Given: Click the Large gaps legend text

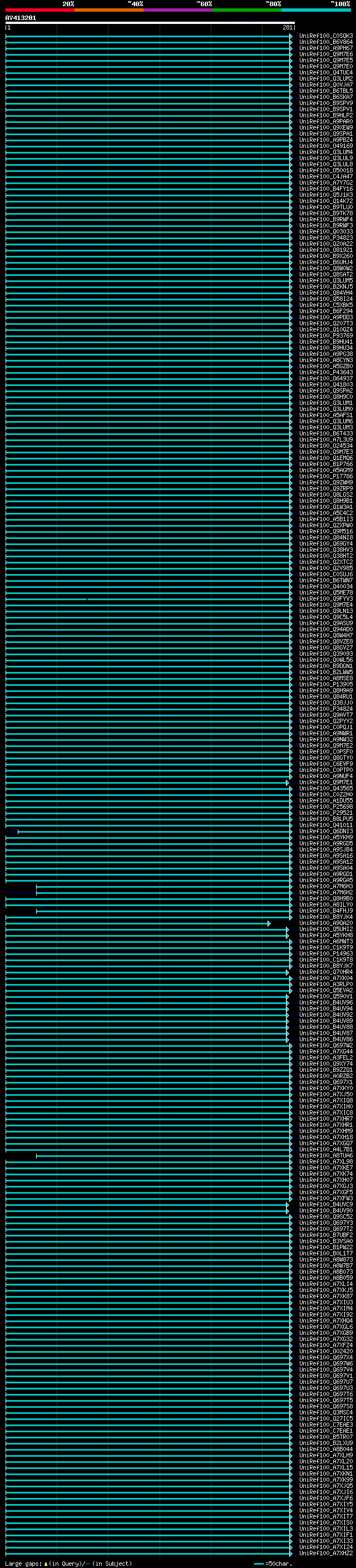Looking at the screenshot, I should point(24,1563).
